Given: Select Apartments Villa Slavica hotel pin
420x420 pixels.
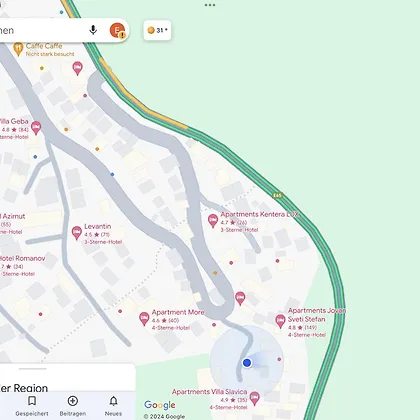Looking at the screenshot, I should [254, 398].
